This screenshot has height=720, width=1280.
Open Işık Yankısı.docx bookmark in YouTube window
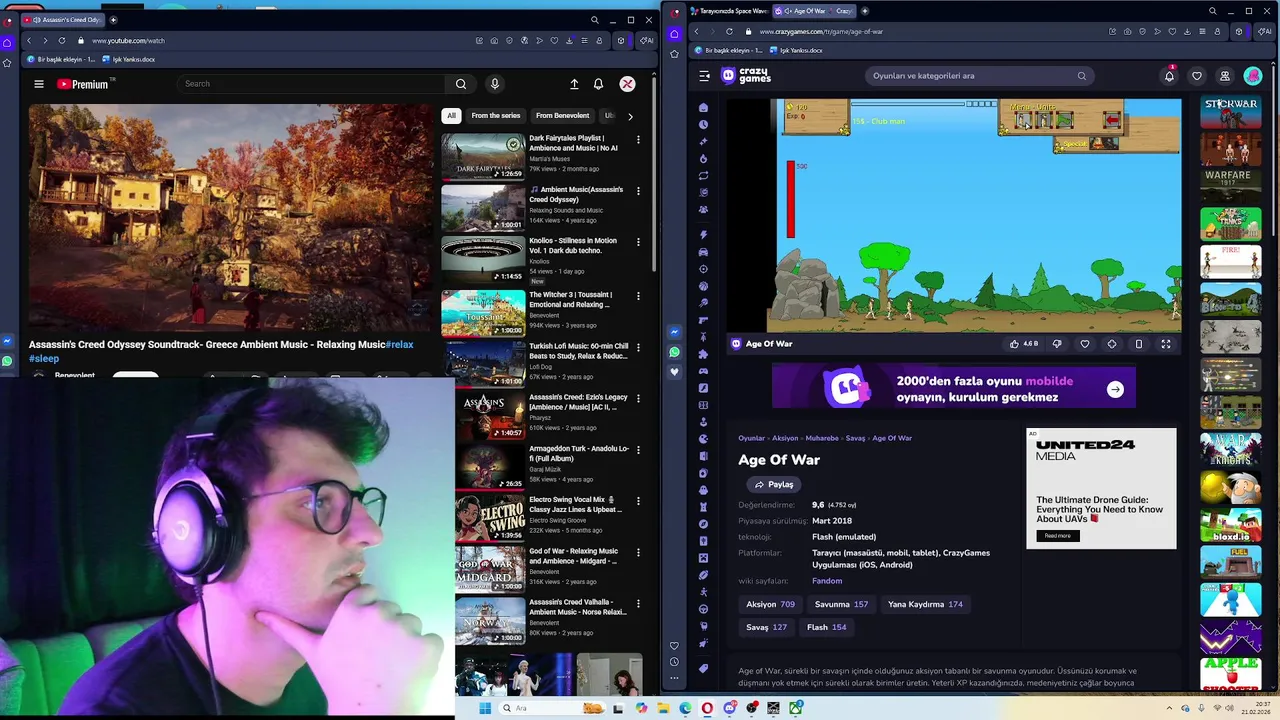click(128, 60)
